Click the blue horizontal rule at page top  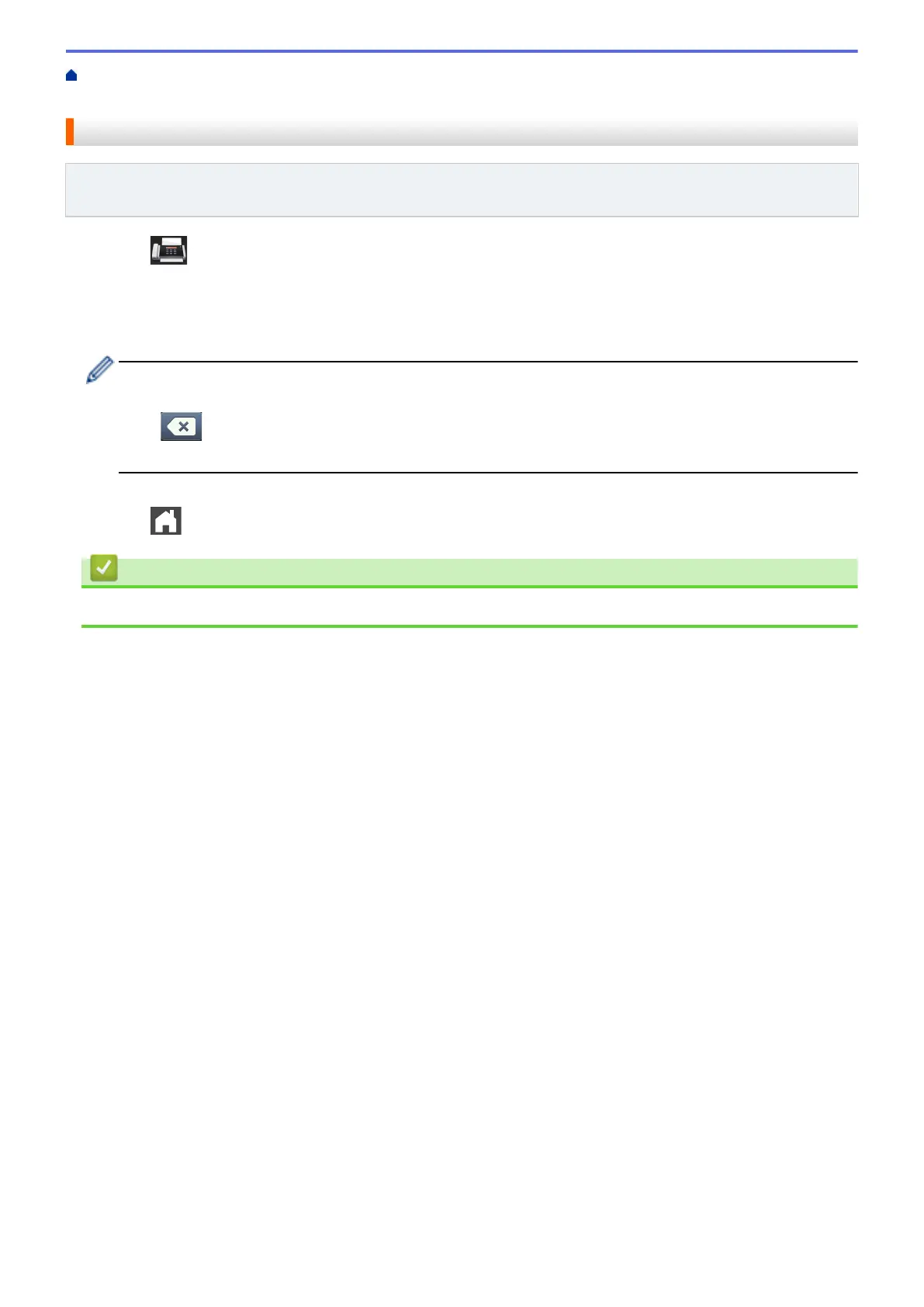pos(462,51)
